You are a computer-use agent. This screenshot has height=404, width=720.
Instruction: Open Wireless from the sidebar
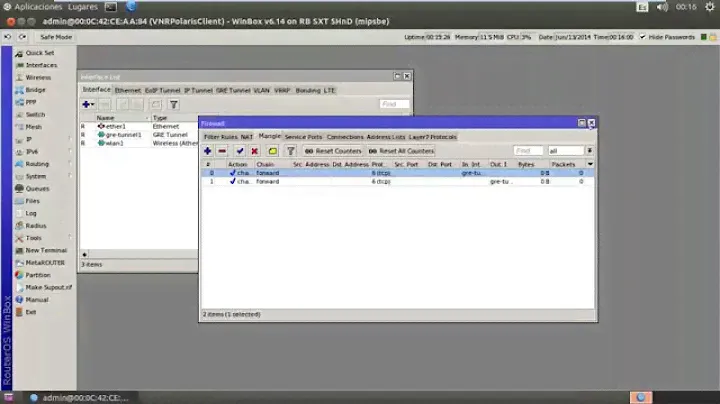point(38,77)
